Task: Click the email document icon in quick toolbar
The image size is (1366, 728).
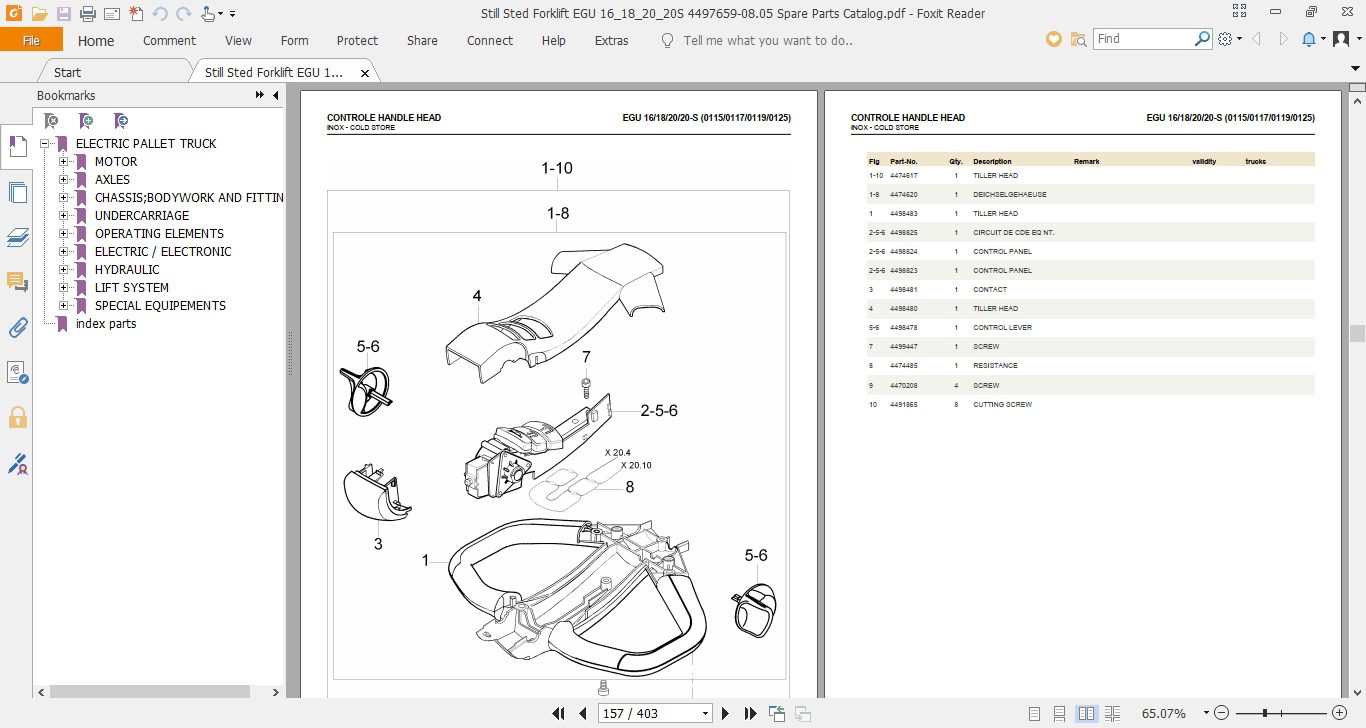Action: point(111,14)
